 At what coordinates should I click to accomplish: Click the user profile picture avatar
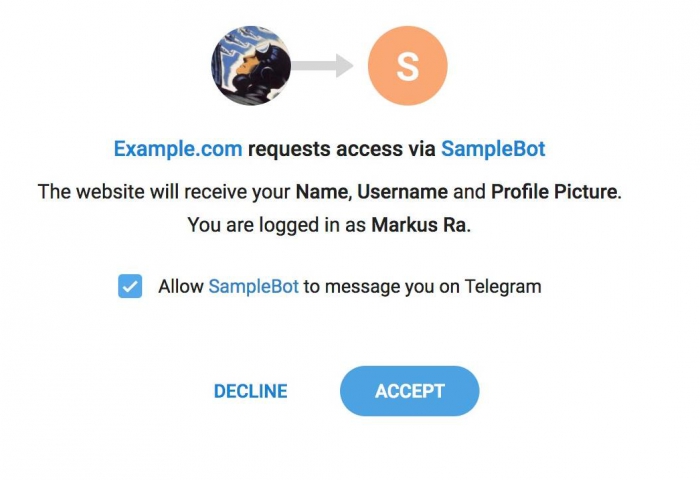pyautogui.click(x=250, y=66)
